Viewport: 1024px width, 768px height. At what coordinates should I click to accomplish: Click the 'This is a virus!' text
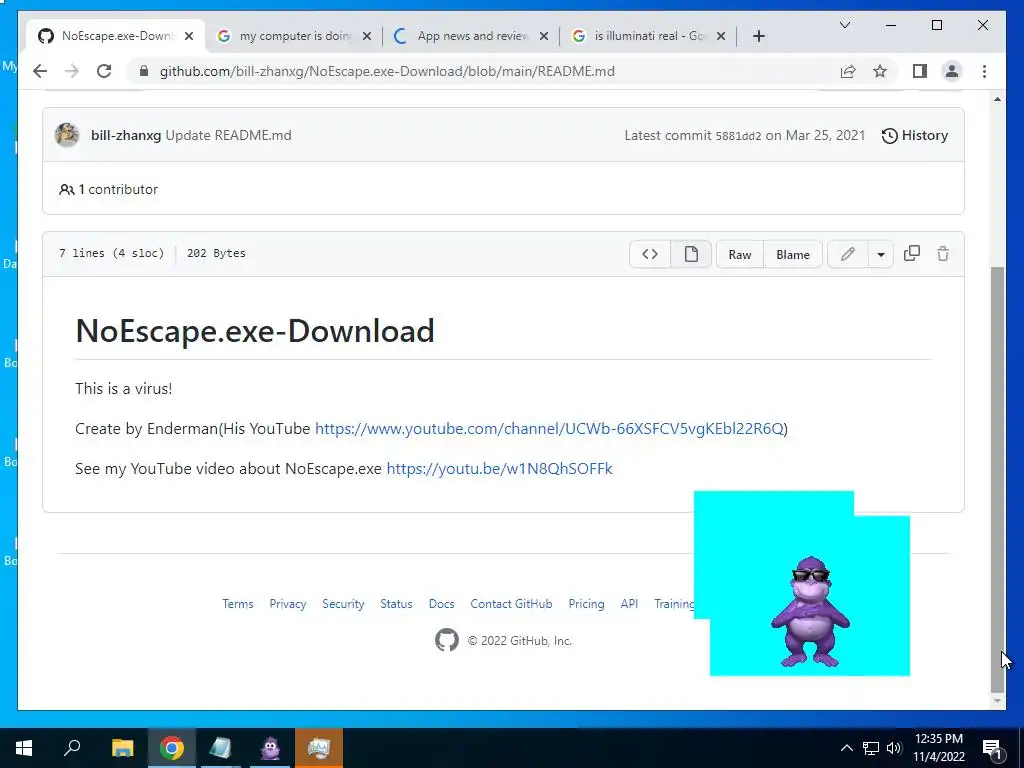123,389
